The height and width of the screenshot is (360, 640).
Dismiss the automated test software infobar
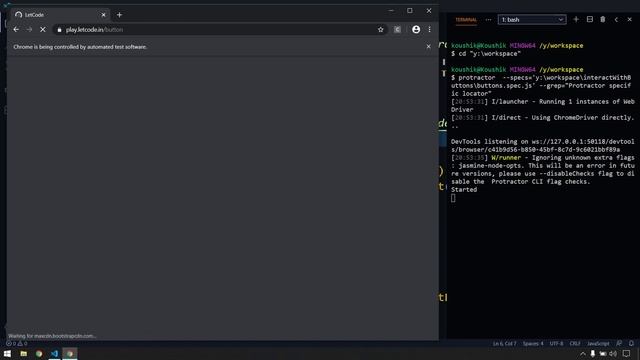pos(428,47)
